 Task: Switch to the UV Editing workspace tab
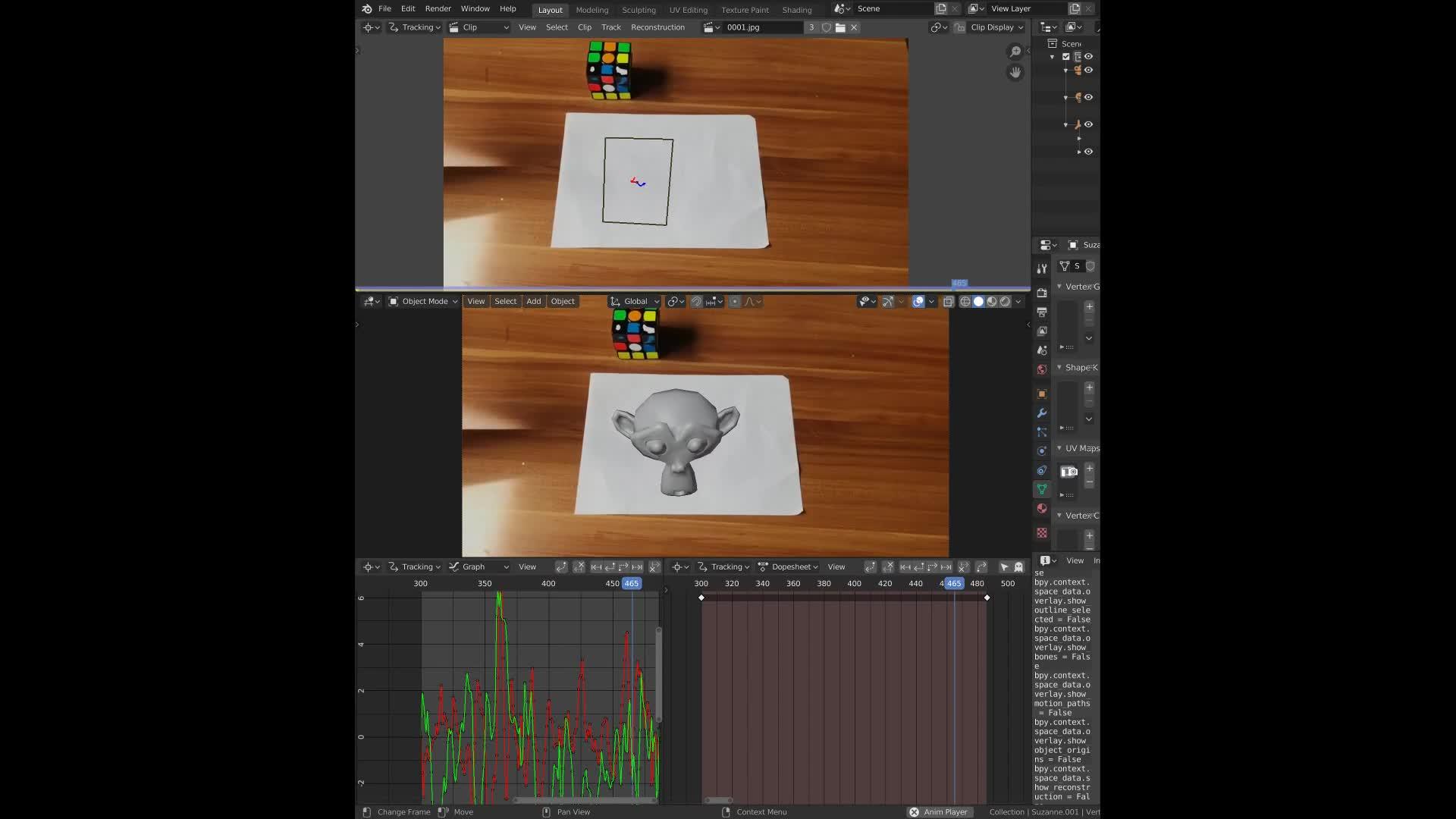click(687, 10)
